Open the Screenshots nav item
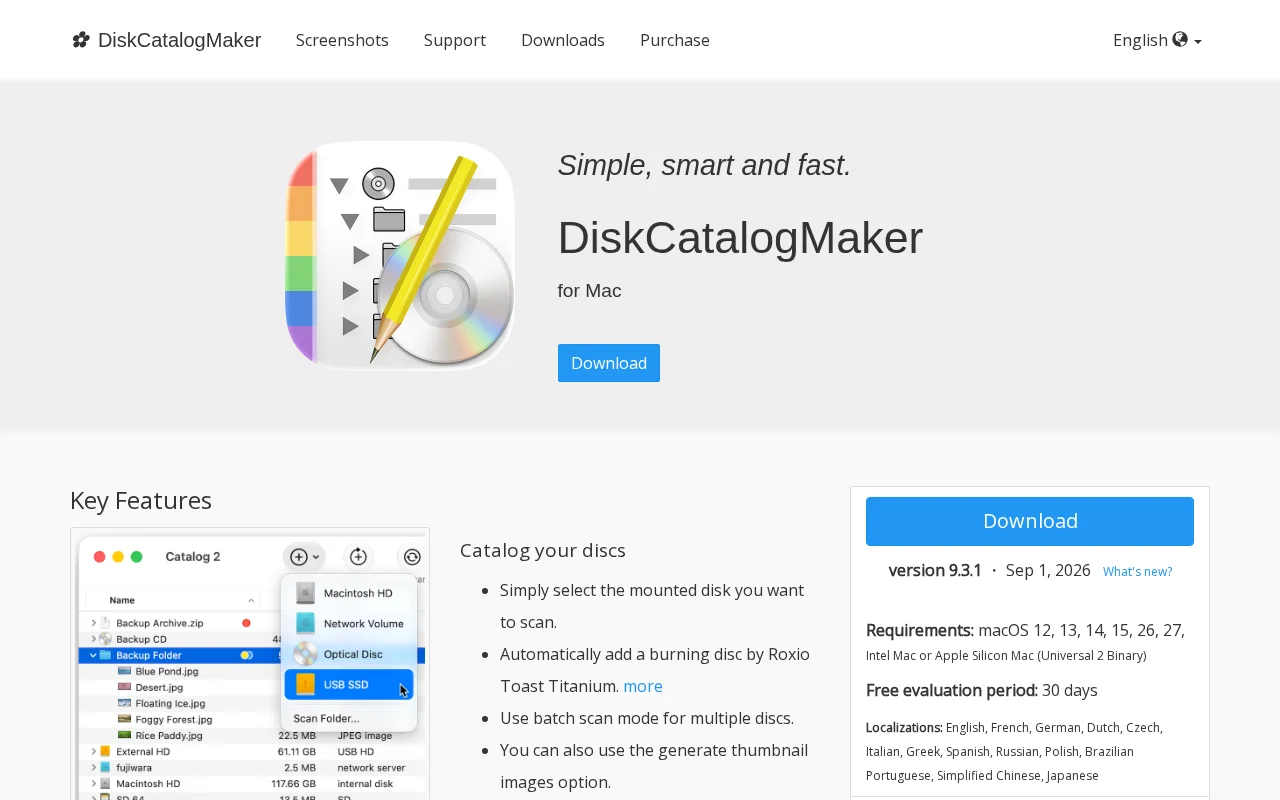The image size is (1280, 800). pos(342,40)
